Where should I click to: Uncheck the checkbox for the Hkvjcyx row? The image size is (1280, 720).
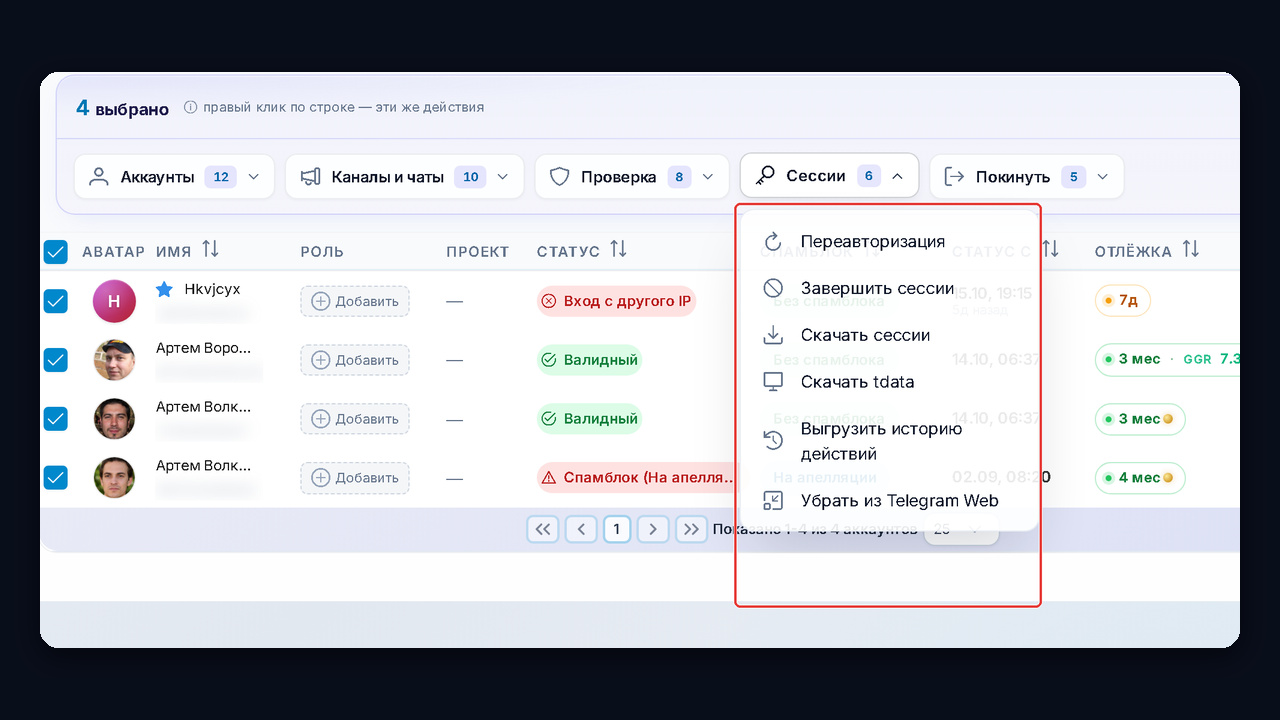[56, 300]
